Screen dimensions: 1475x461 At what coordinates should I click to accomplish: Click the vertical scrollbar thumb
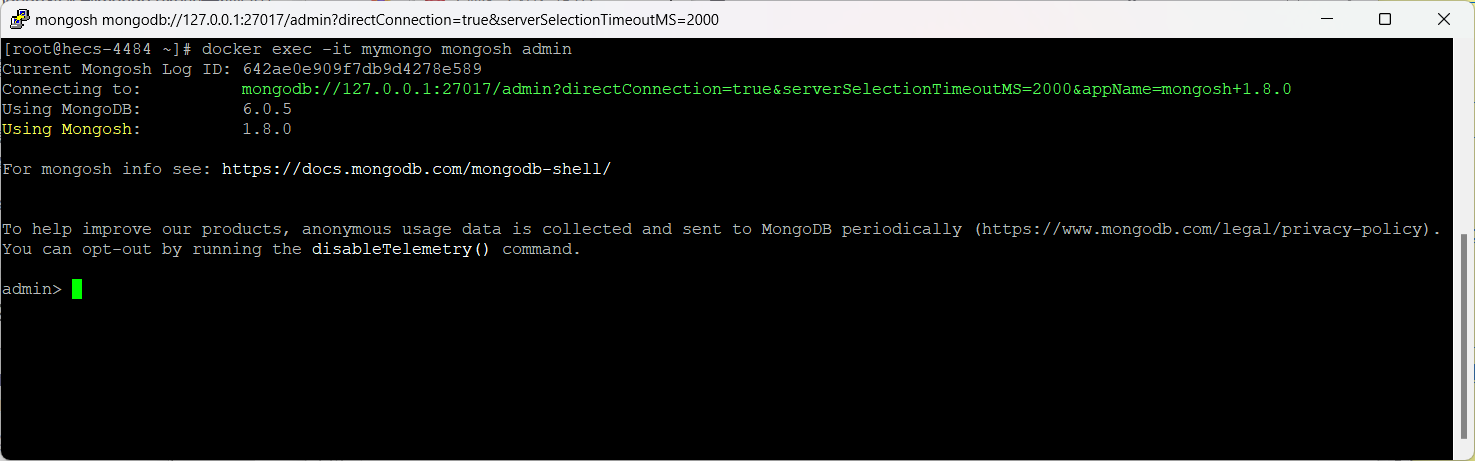[1465, 338]
